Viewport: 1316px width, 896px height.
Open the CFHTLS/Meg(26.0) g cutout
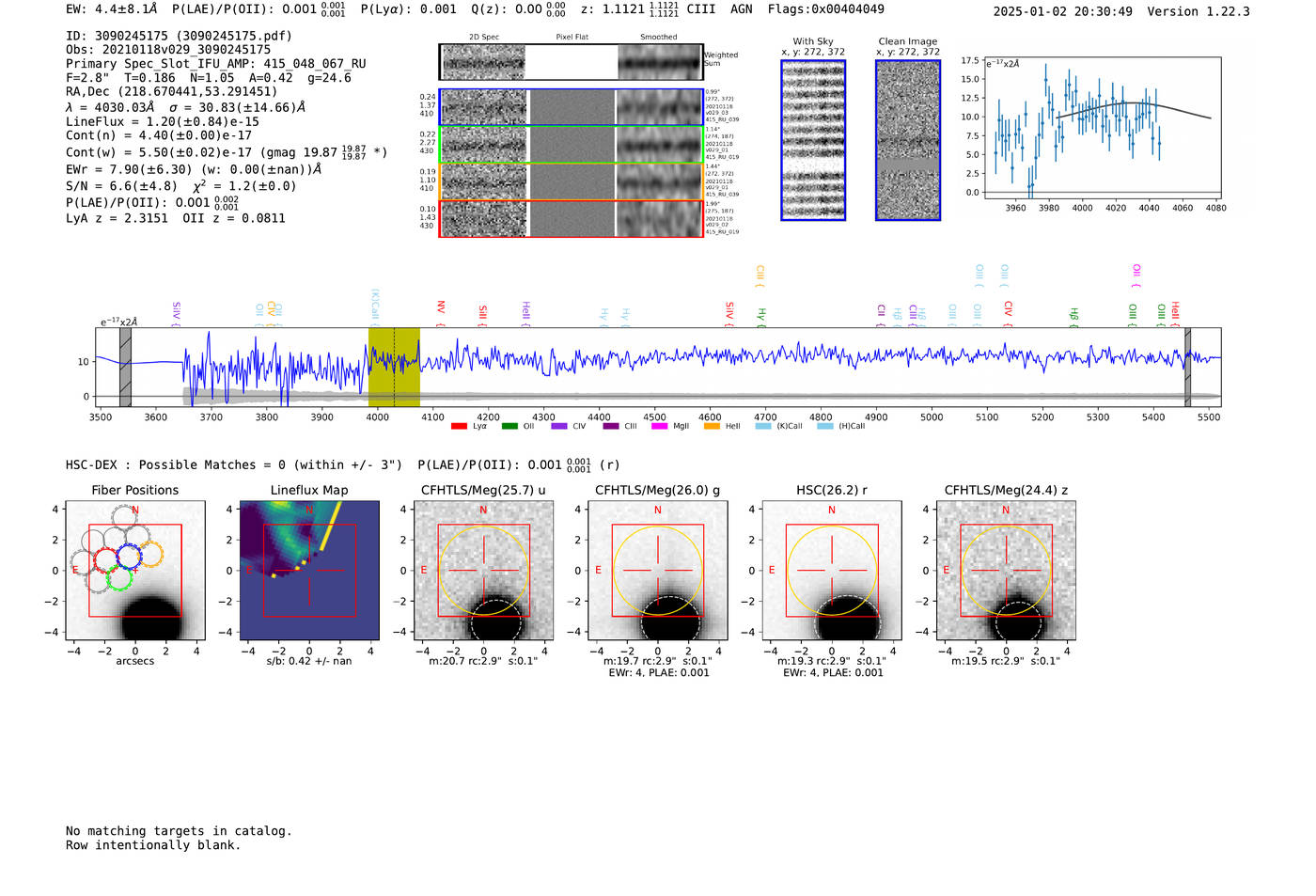657,571
